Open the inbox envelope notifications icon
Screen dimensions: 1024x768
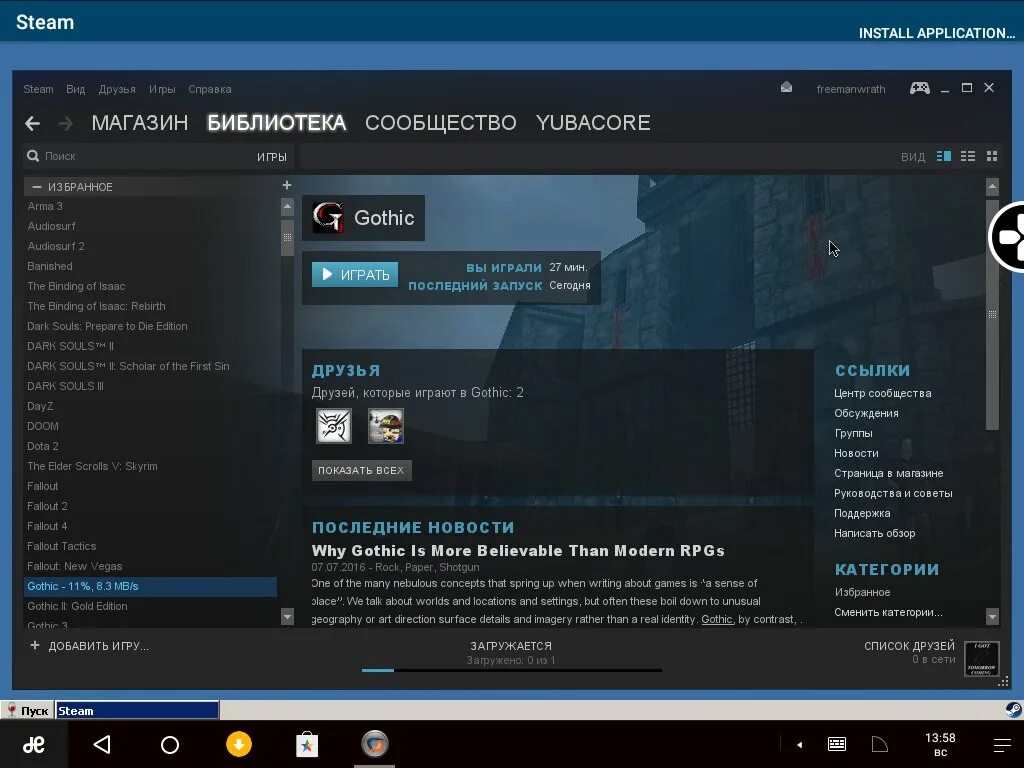pos(786,88)
